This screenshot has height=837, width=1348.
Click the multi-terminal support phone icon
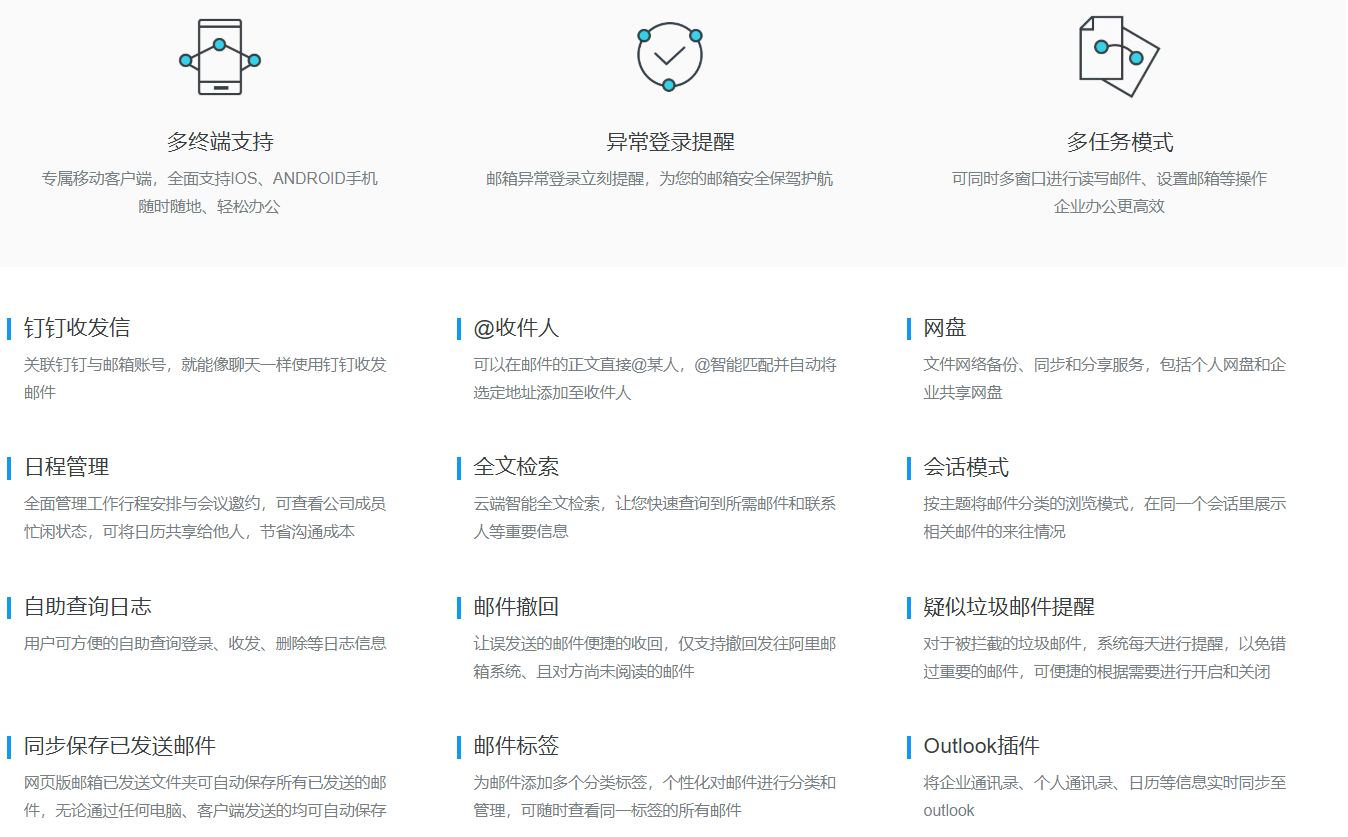tap(220, 57)
